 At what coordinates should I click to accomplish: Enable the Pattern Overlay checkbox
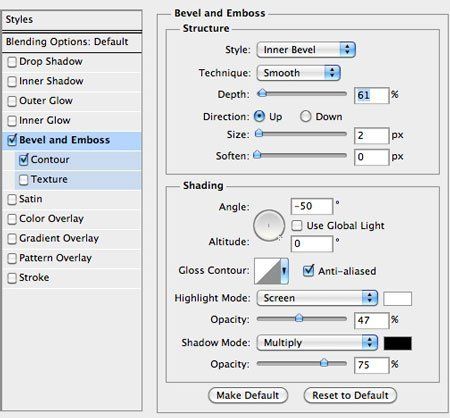point(12,259)
